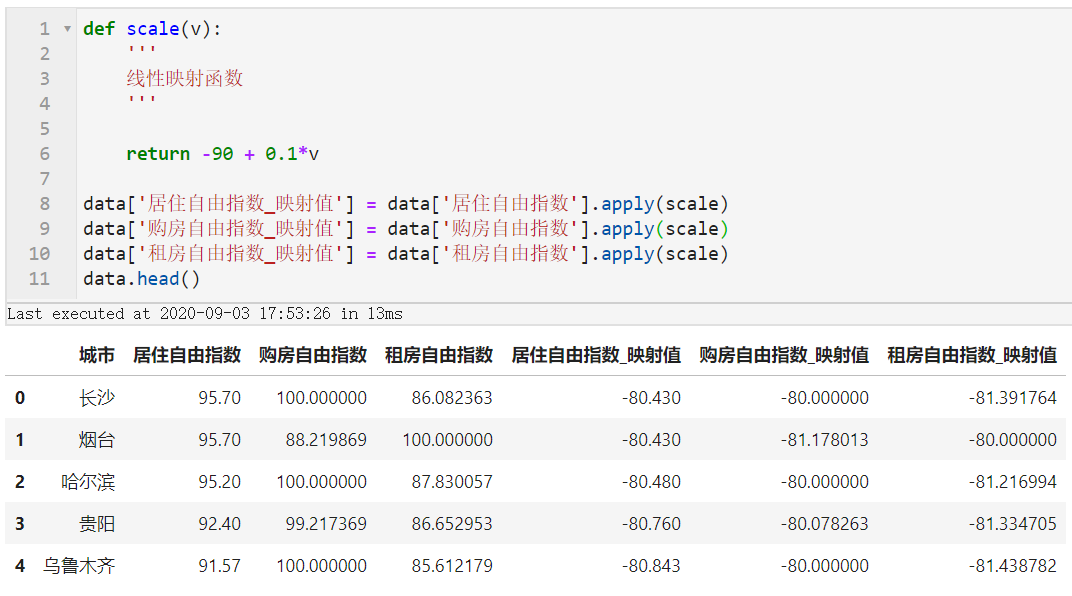Click the 居住自由指数 column header
1072x596 pixels.
(187, 355)
